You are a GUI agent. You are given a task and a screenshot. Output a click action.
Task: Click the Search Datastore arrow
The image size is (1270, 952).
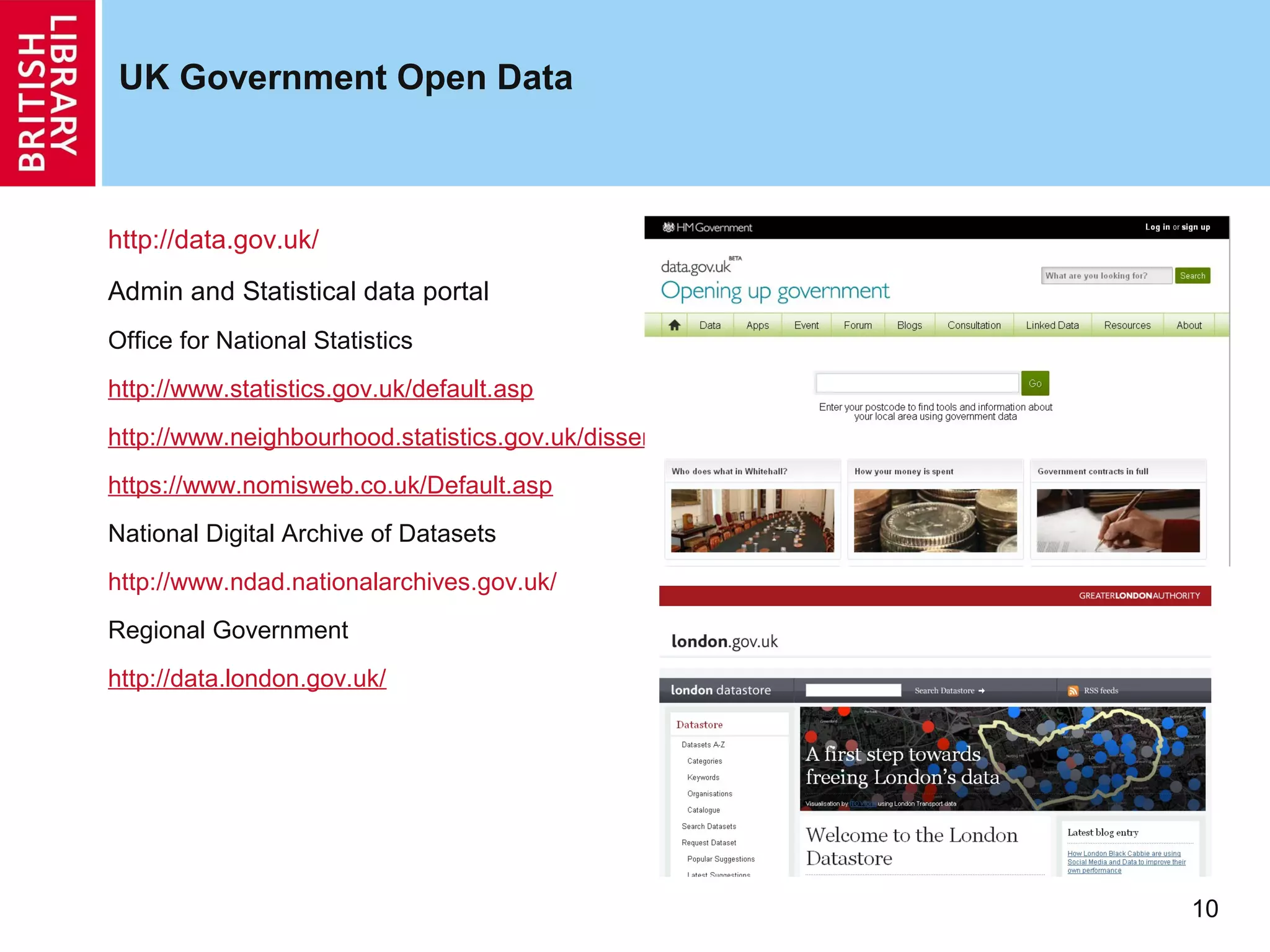click(x=982, y=690)
